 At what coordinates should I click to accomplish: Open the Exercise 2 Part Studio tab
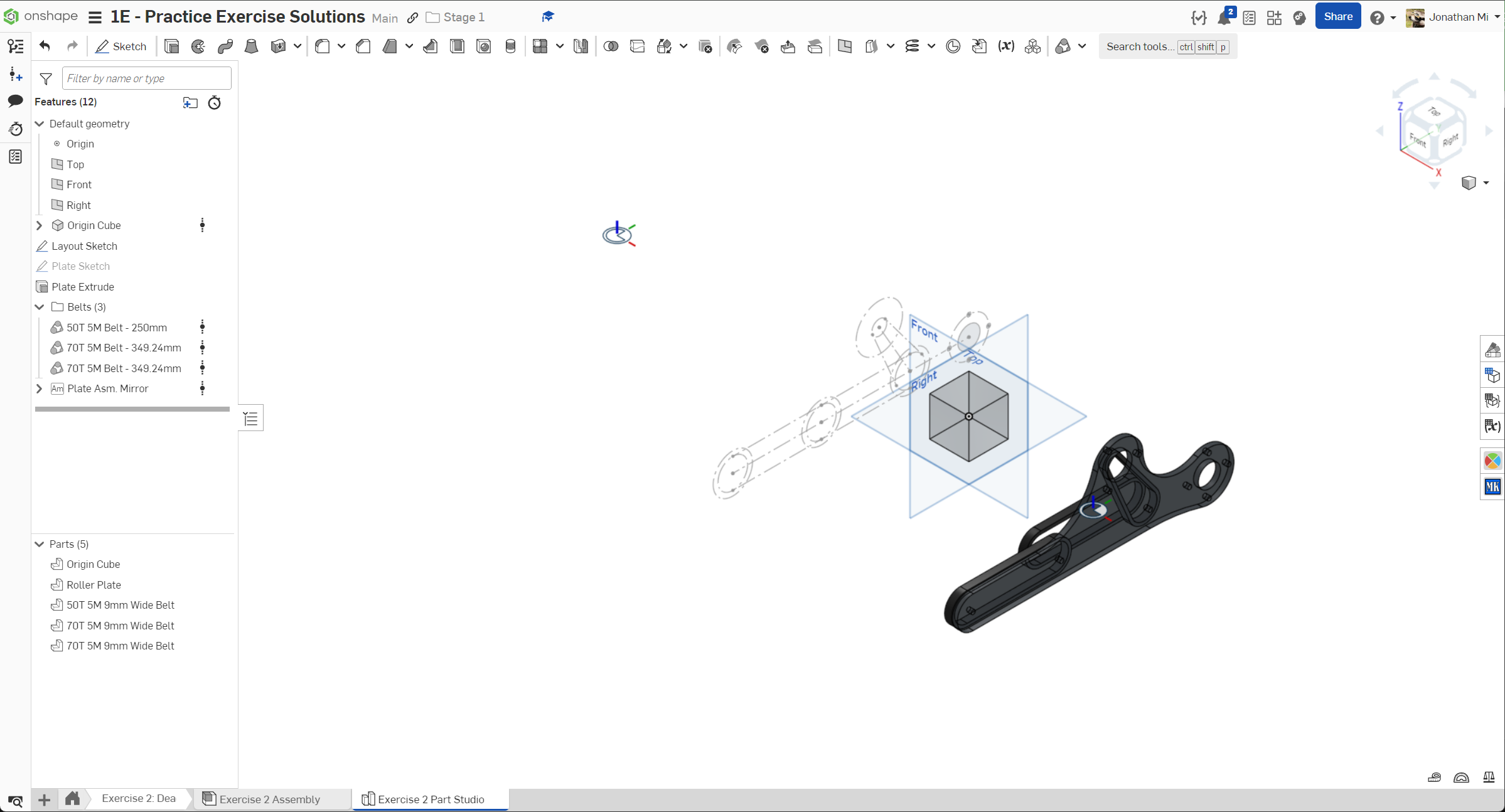(x=431, y=799)
